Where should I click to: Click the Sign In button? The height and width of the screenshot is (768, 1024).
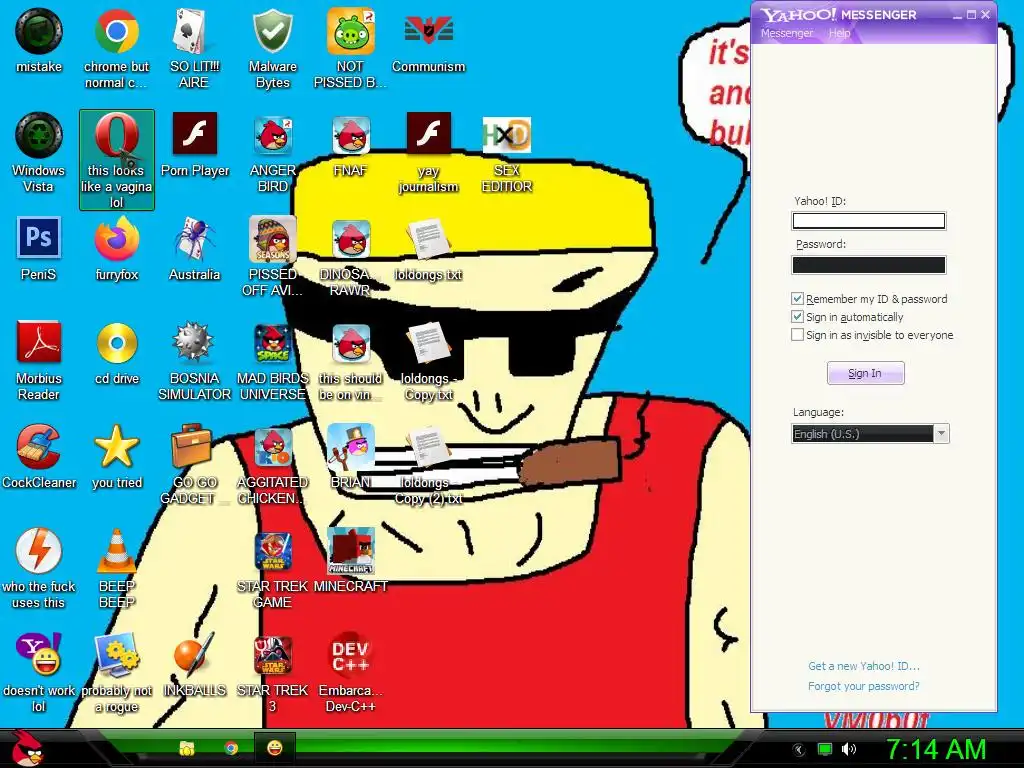point(865,373)
